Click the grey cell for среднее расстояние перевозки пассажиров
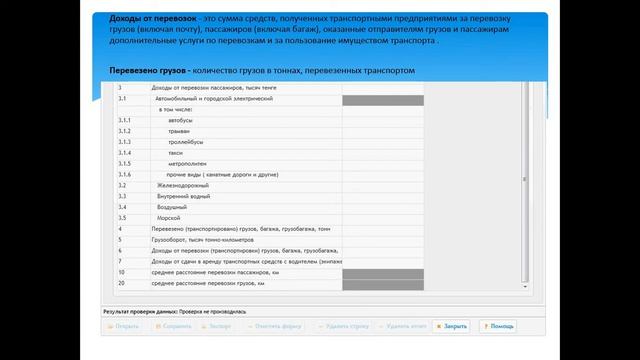This screenshot has height=360, width=640. (383, 274)
